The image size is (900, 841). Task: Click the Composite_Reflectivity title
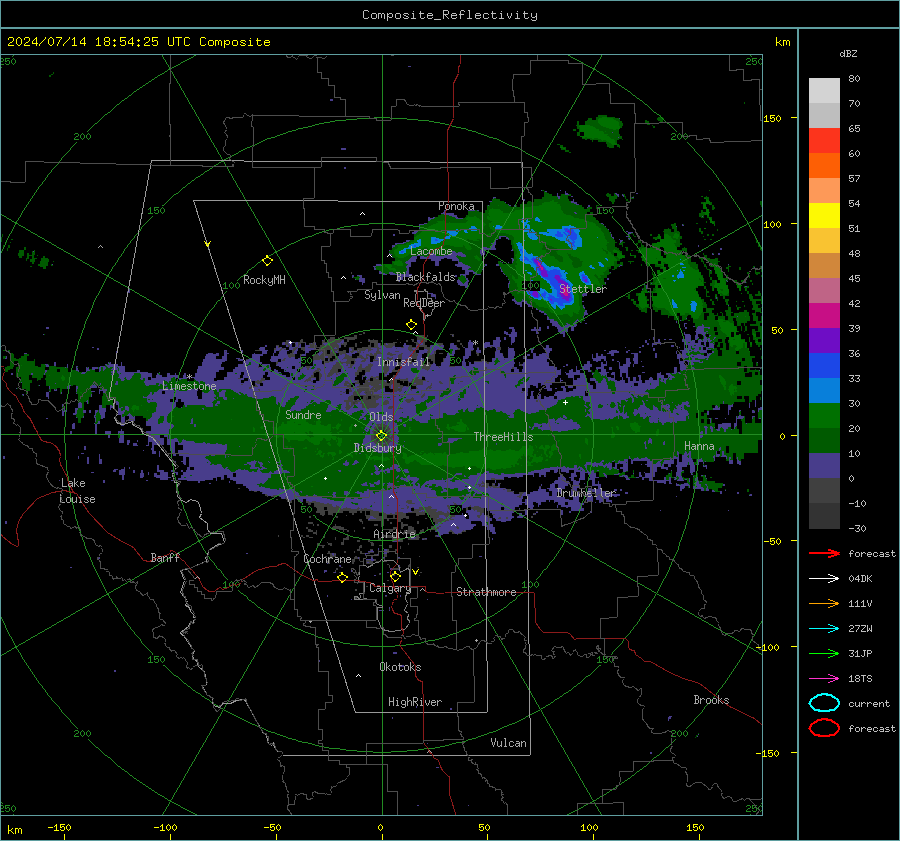450,15
